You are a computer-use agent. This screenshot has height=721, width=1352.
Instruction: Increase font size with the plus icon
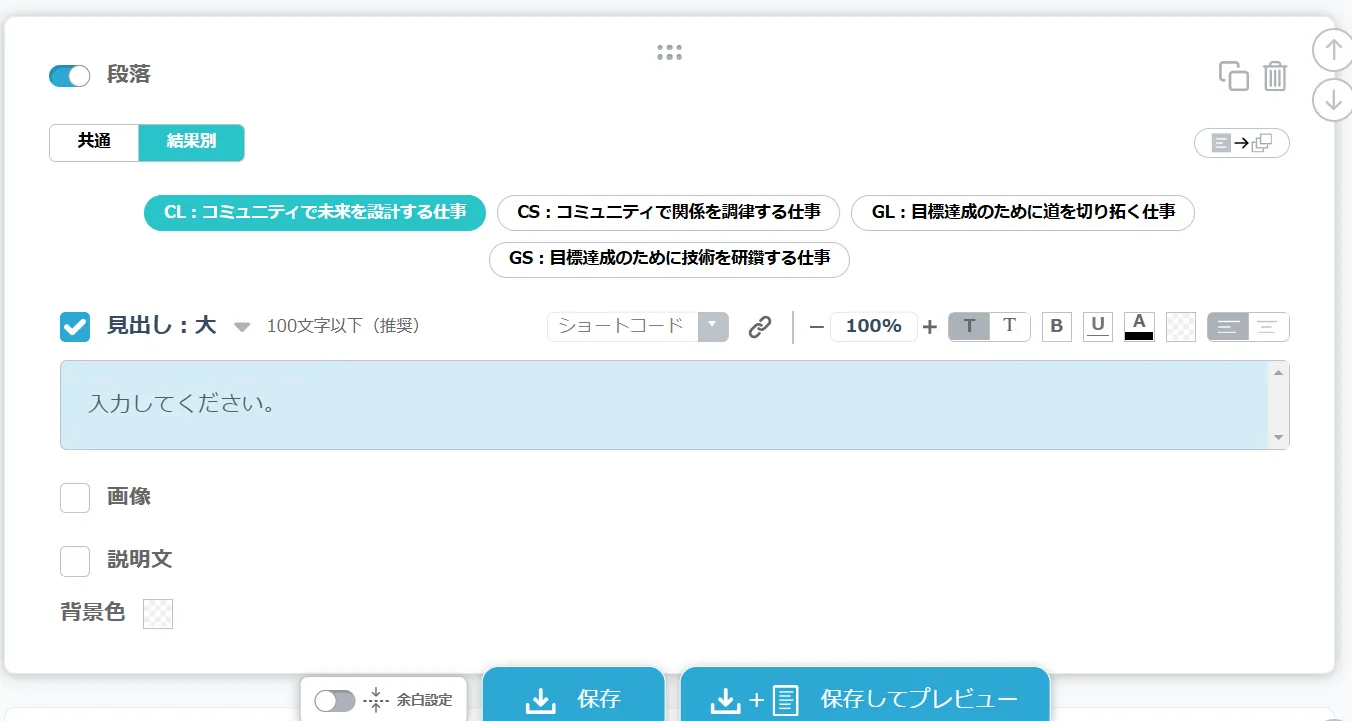point(930,327)
